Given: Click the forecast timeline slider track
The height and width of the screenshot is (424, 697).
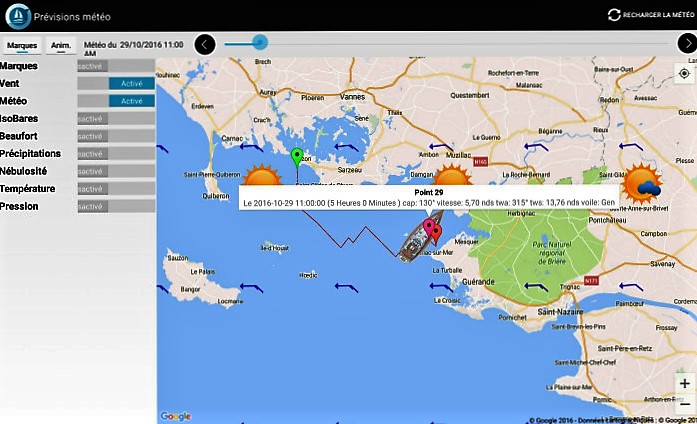Looking at the screenshot, I should (447, 44).
